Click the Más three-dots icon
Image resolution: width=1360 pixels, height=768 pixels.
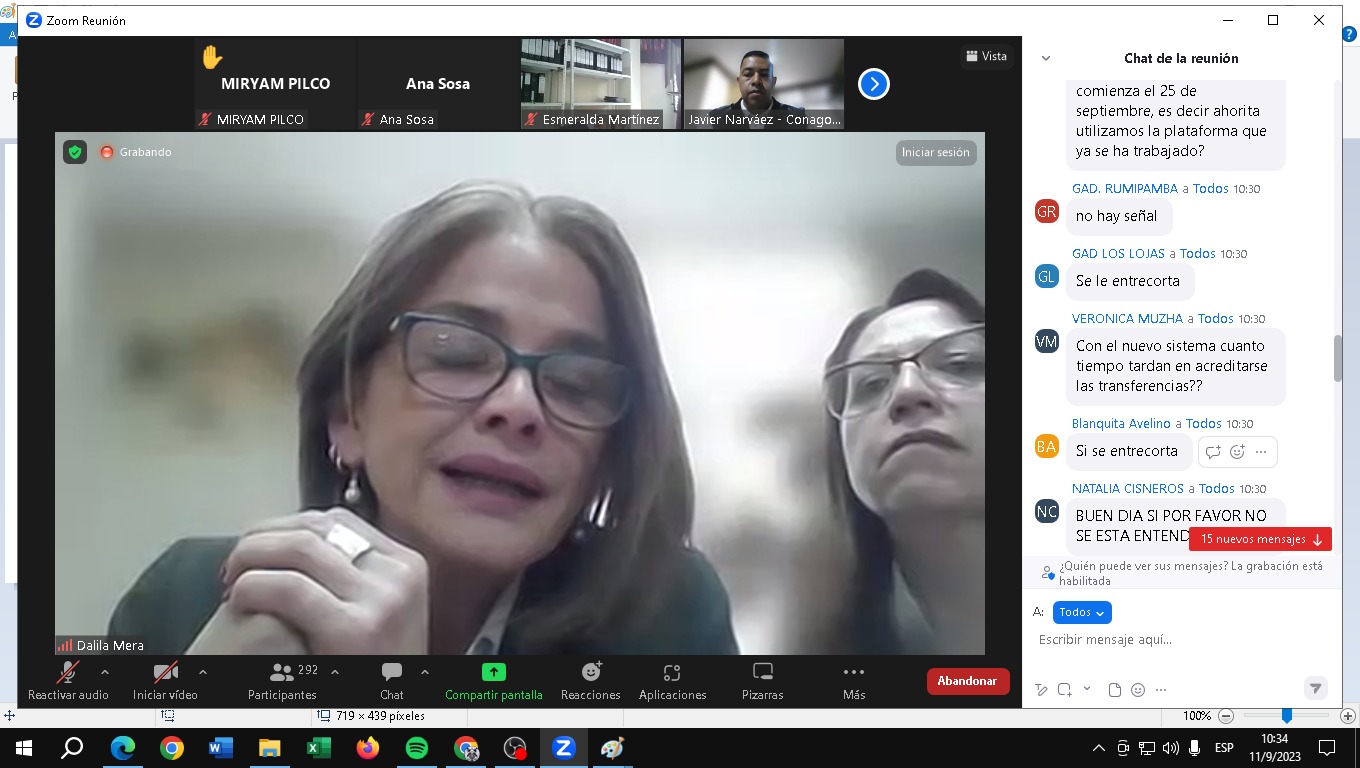pyautogui.click(x=853, y=672)
